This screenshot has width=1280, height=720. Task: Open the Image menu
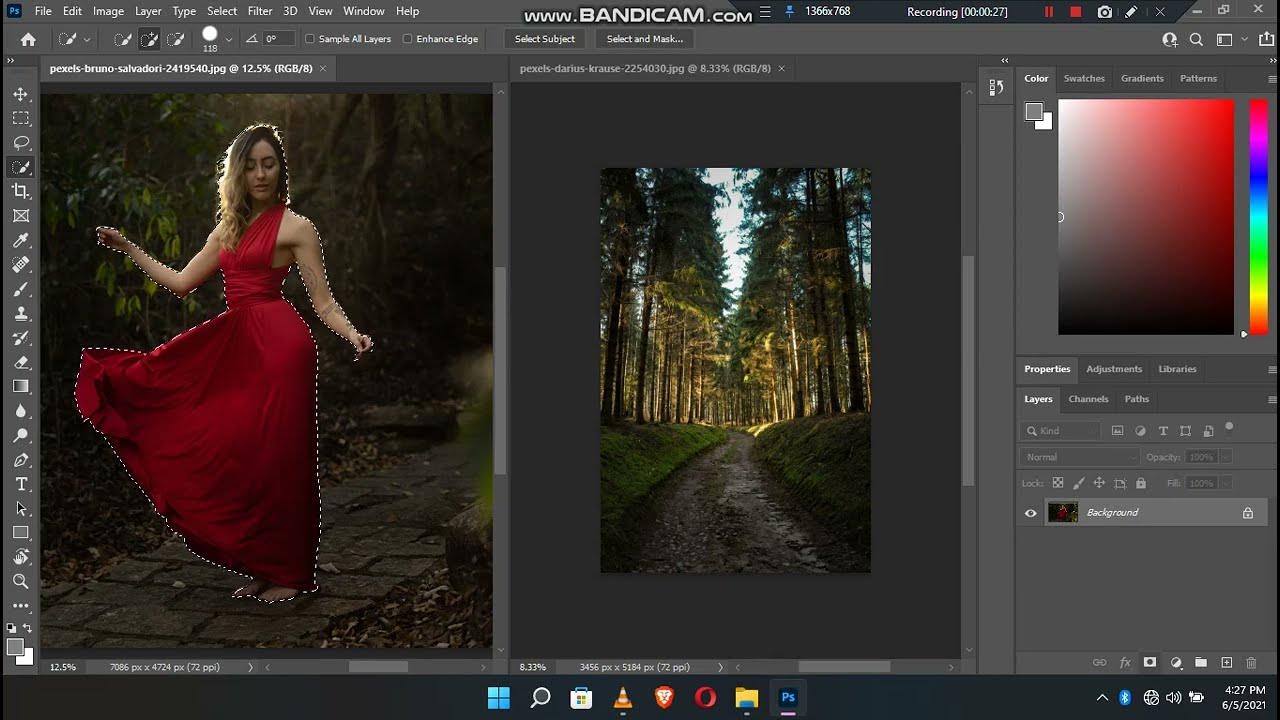pos(108,11)
